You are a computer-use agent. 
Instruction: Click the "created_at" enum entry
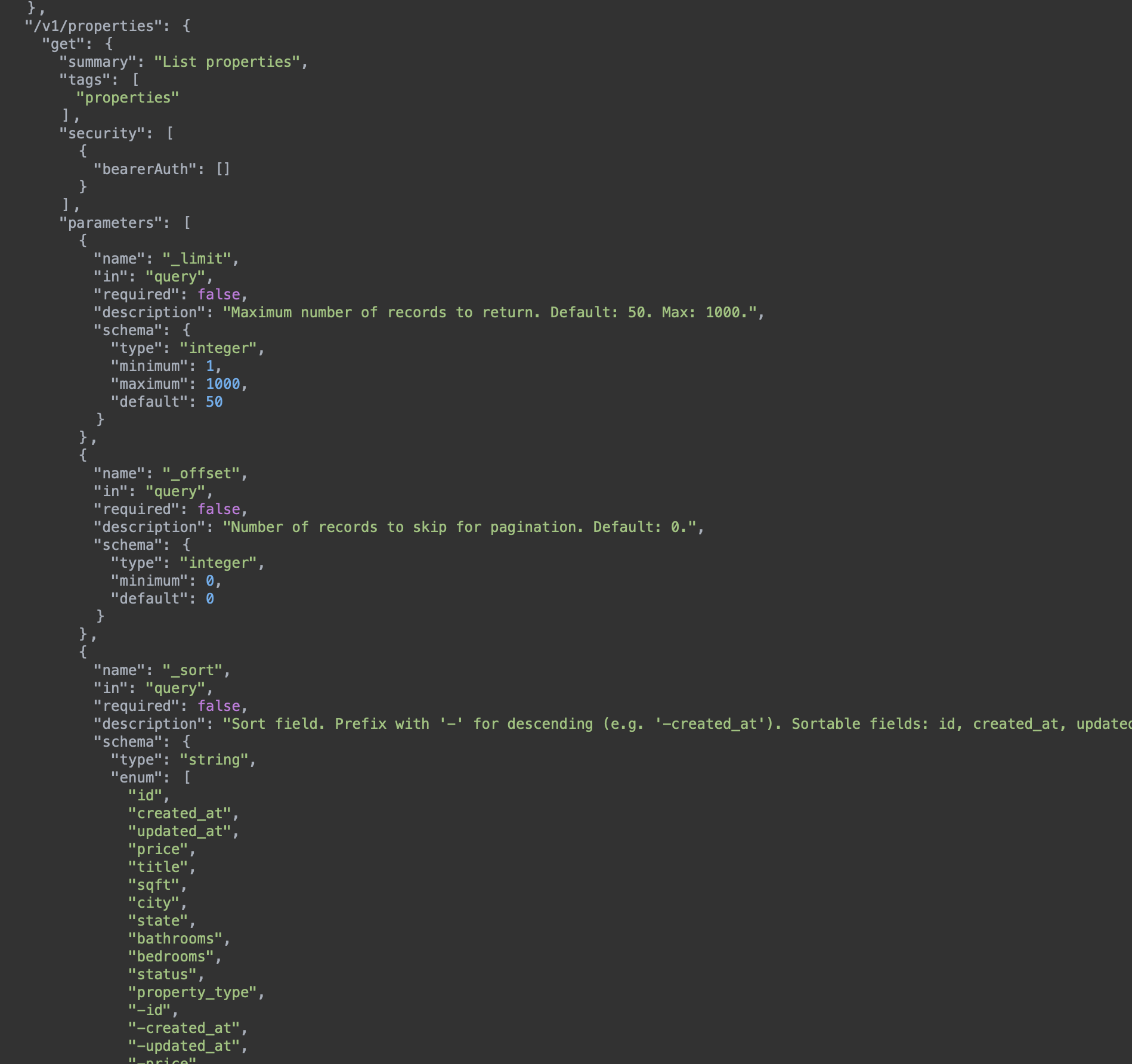tap(180, 814)
